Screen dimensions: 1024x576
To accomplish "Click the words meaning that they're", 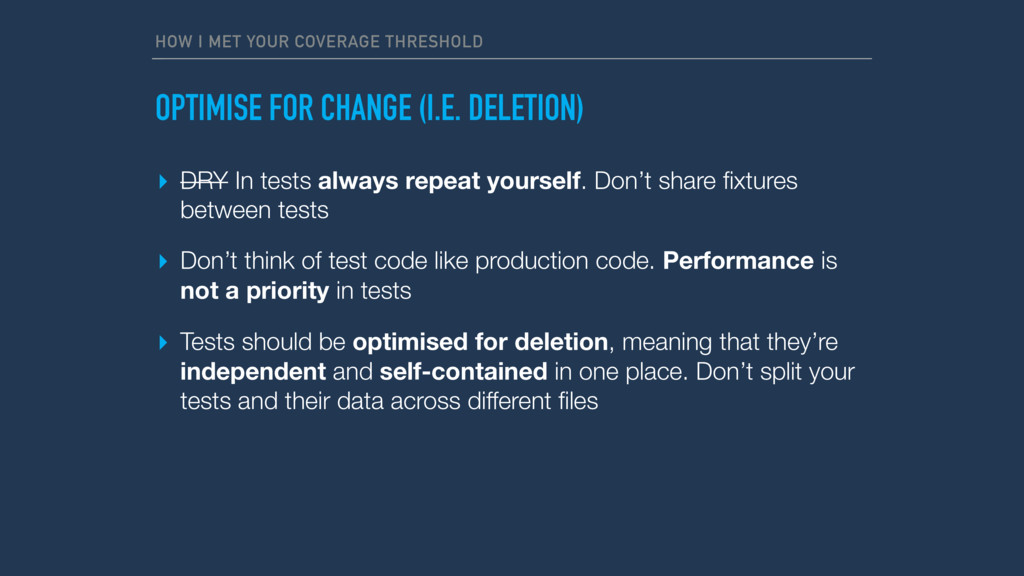I will (730, 342).
